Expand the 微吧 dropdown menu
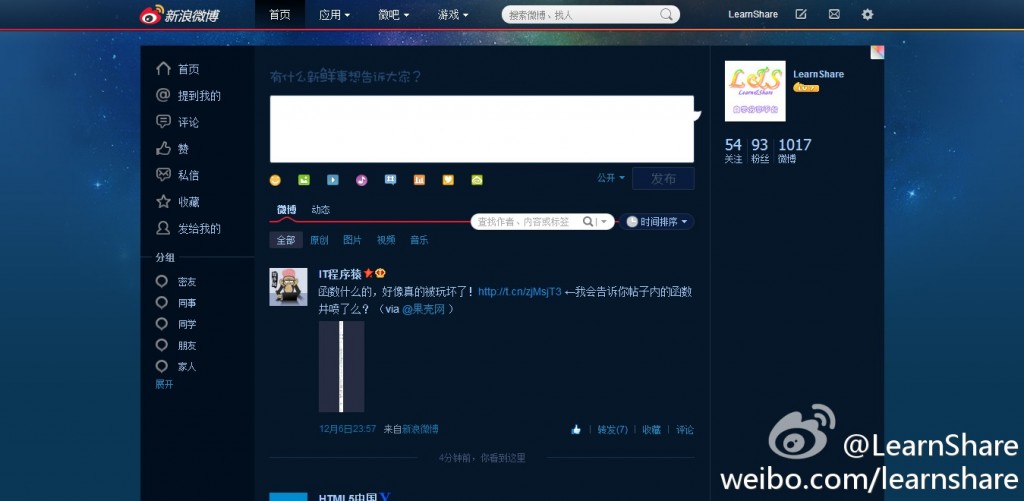Viewport: 1024px width, 501px height. [x=393, y=14]
